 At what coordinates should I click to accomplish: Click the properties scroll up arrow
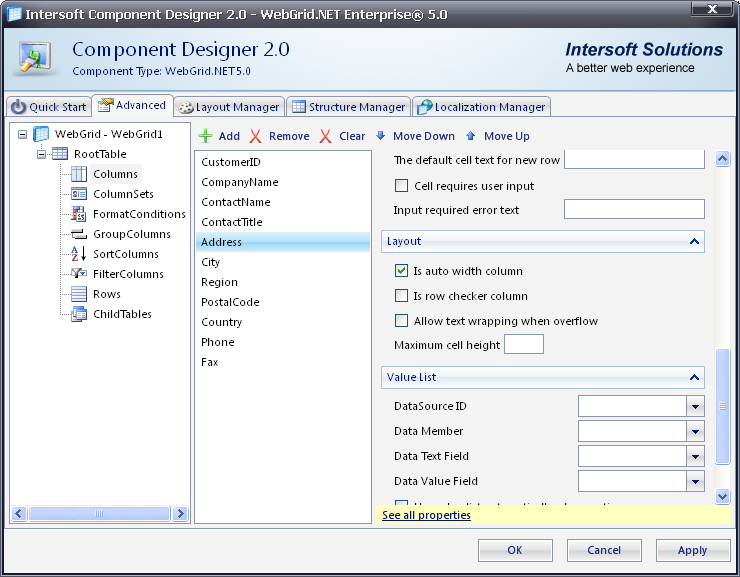coord(723,159)
